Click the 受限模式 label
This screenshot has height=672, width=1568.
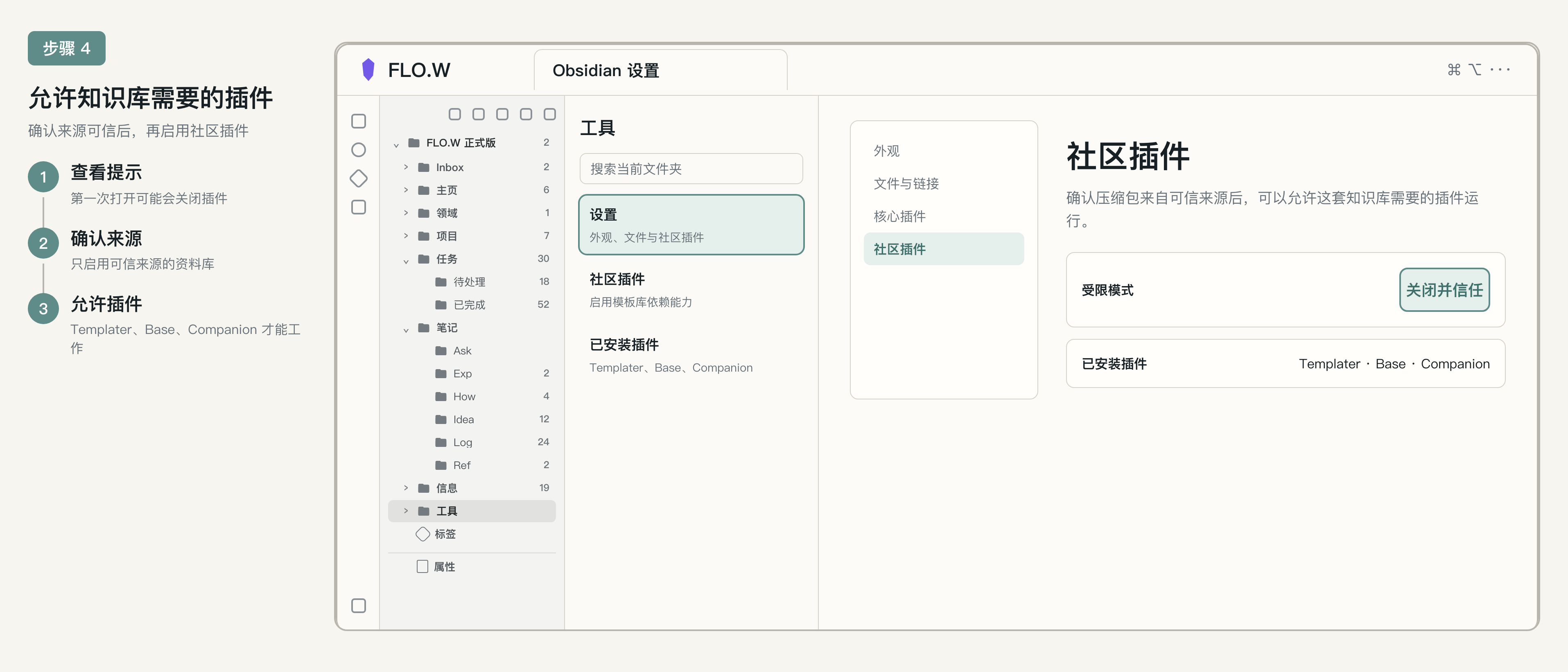point(1107,290)
